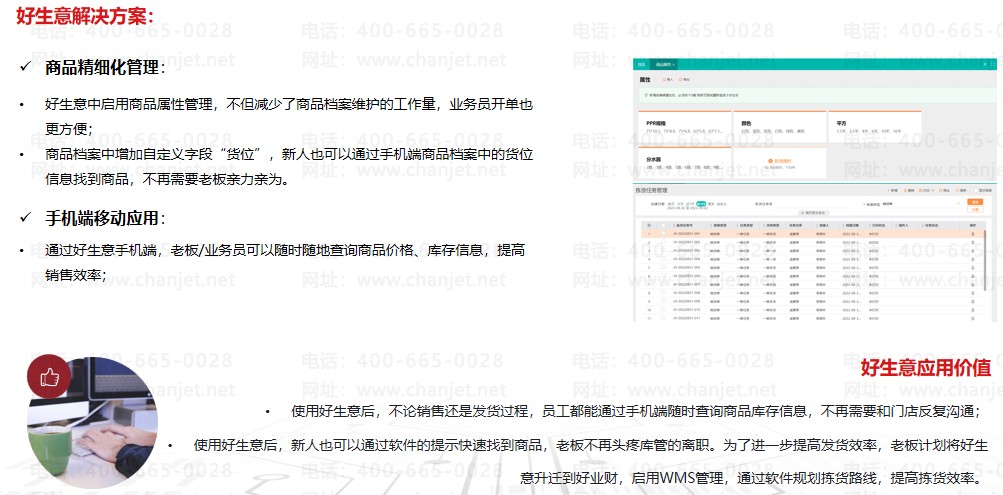Screen dimensions: 1003x495
Task: Click the JH-20220831-011 task number cell
Action: coord(687,318)
